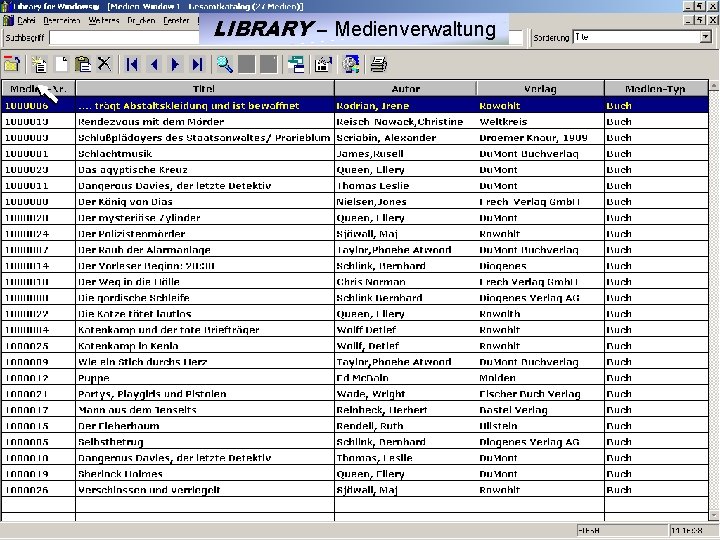Click the clipboard paste toolbar icon
Screen dimensions: 720x540
(x=83, y=64)
